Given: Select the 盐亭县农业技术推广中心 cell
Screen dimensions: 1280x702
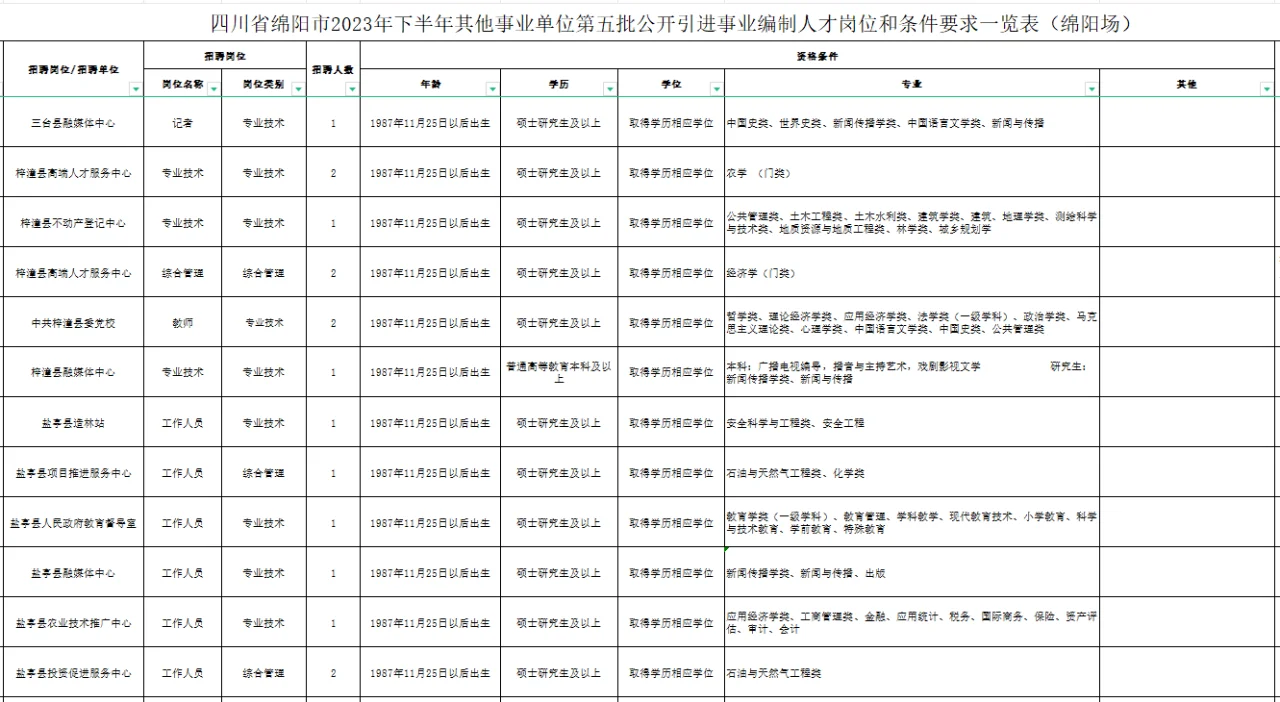Looking at the screenshot, I should point(72,623).
